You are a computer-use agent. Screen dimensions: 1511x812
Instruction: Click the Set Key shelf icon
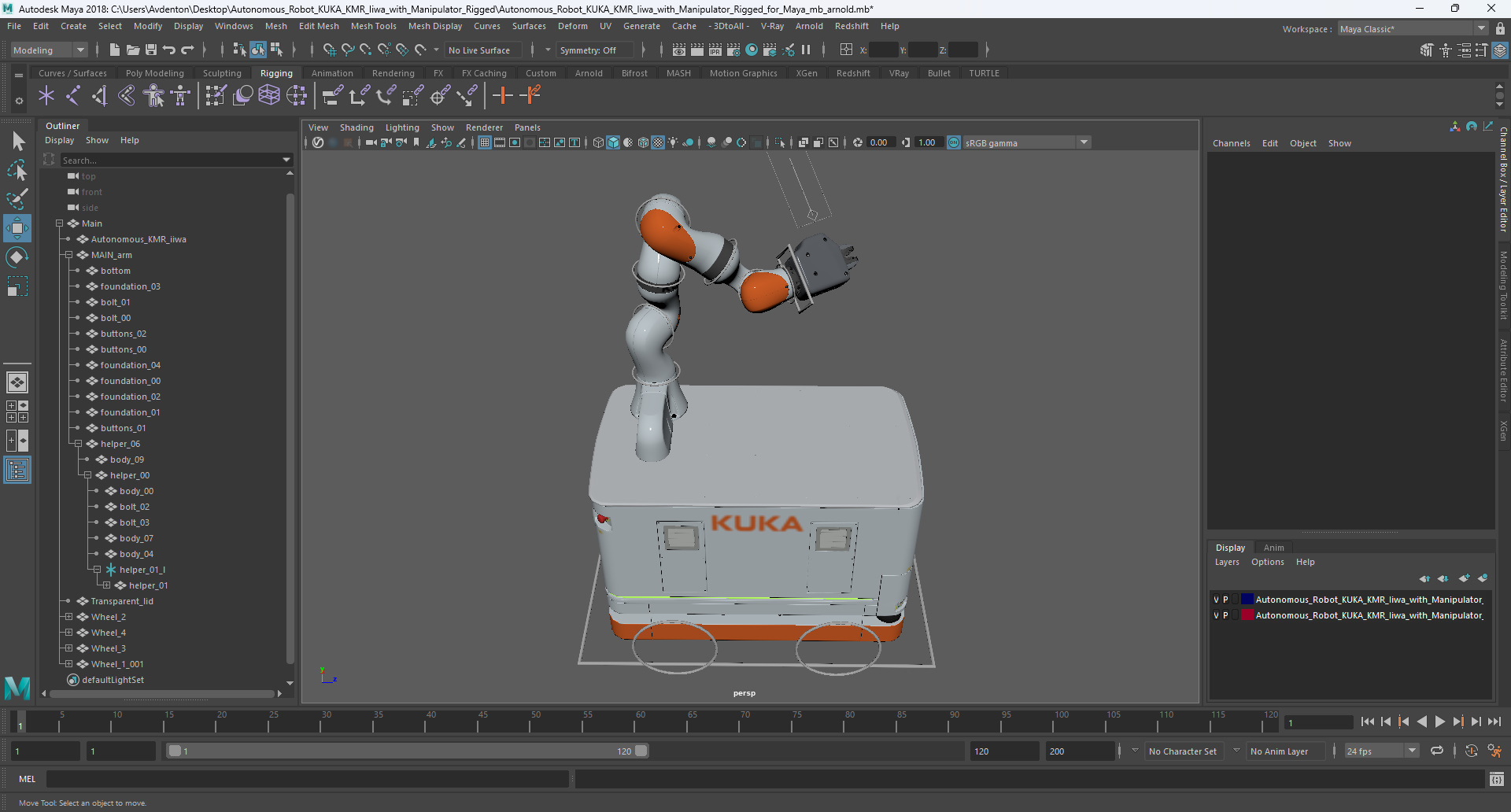502,96
